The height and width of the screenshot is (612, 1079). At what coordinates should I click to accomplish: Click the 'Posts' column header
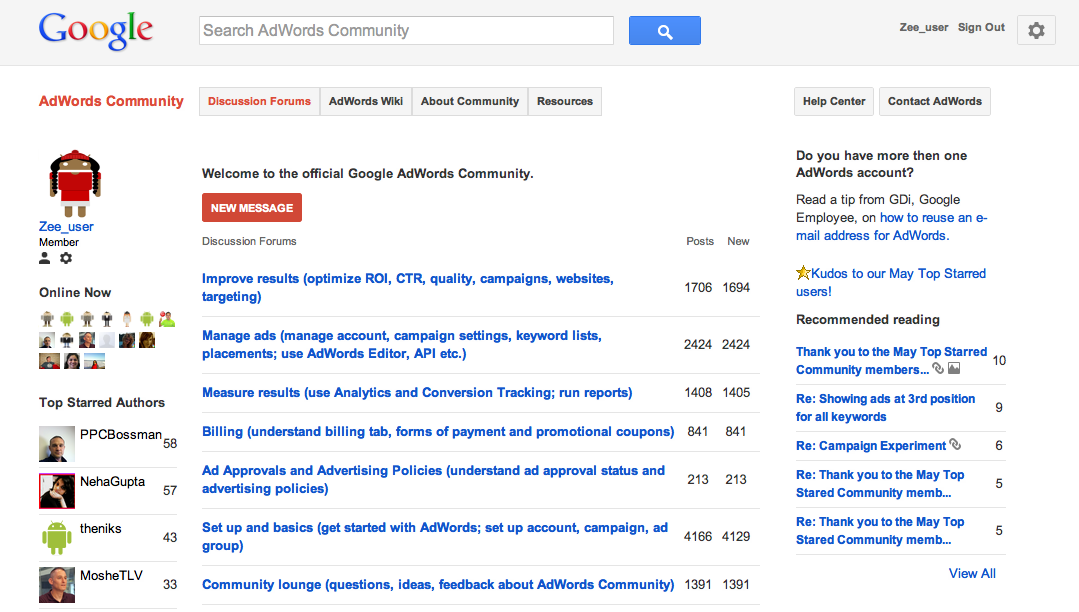pos(700,242)
